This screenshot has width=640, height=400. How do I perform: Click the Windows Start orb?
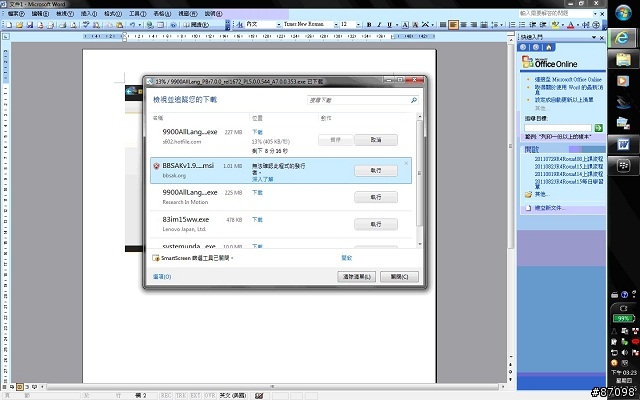(623, 13)
